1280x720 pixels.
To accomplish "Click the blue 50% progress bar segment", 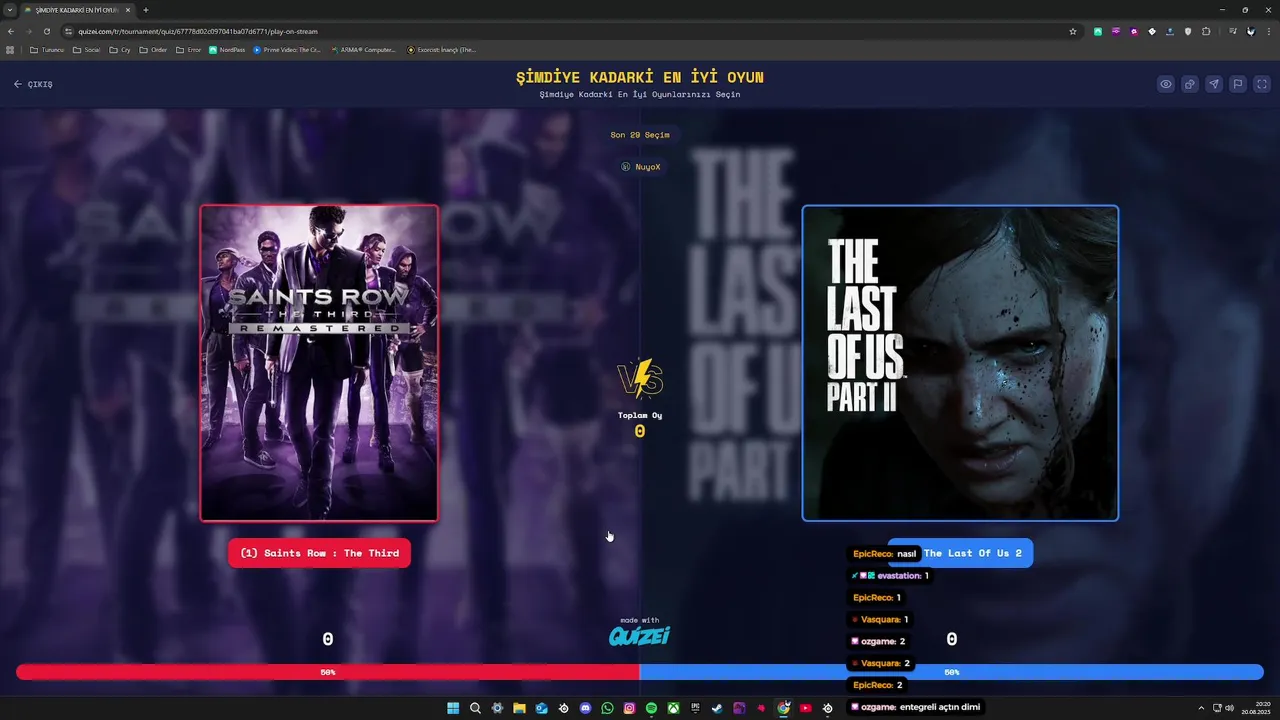I will (952, 672).
